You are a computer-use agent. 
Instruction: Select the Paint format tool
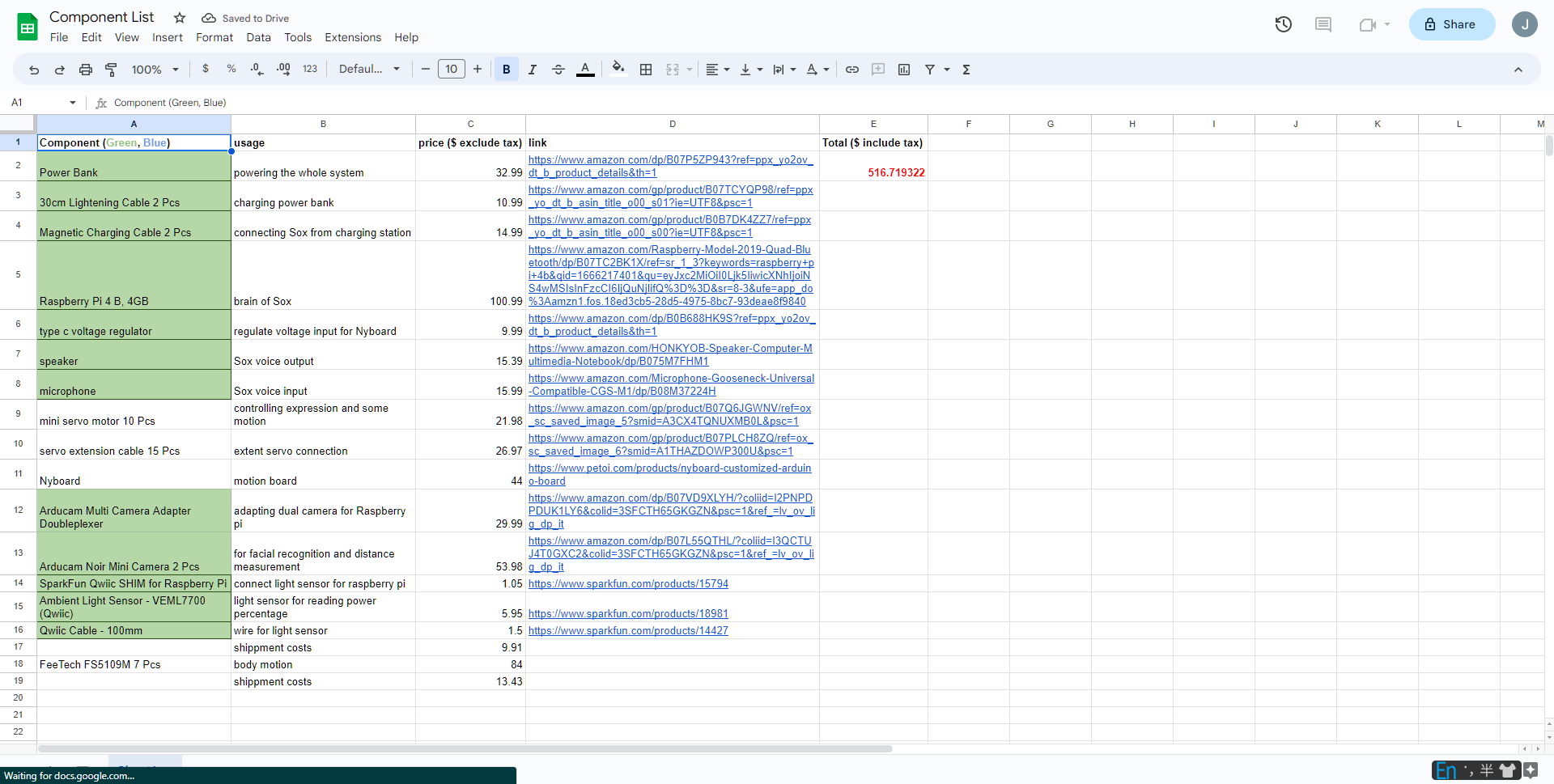point(111,70)
